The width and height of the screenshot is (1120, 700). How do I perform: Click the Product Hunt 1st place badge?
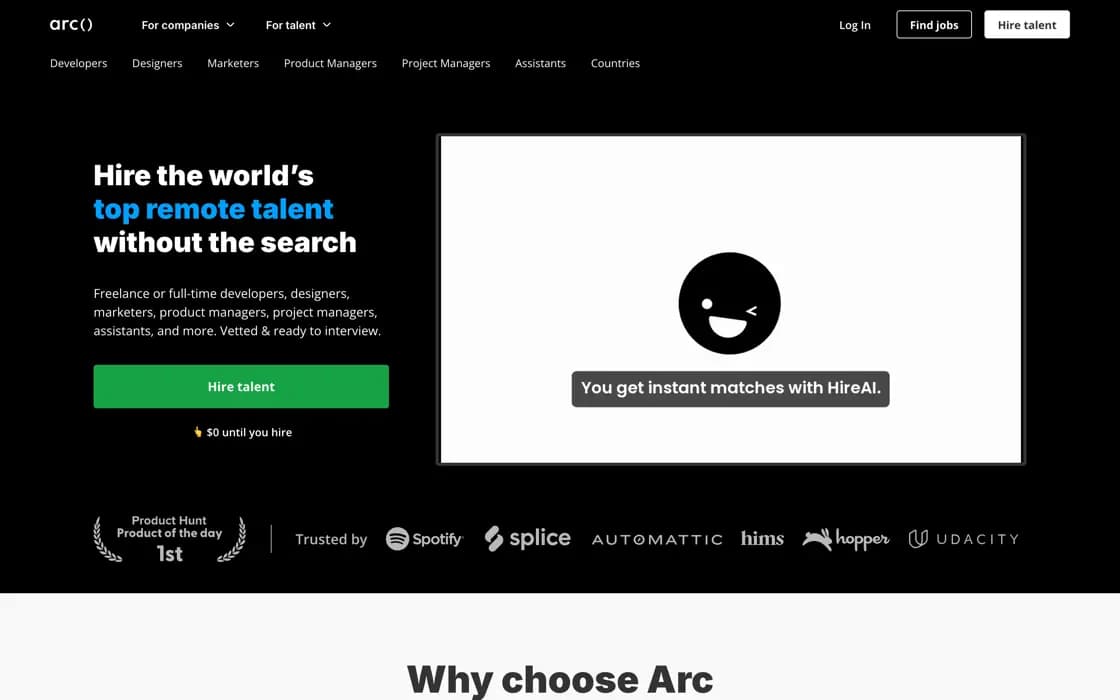click(169, 539)
